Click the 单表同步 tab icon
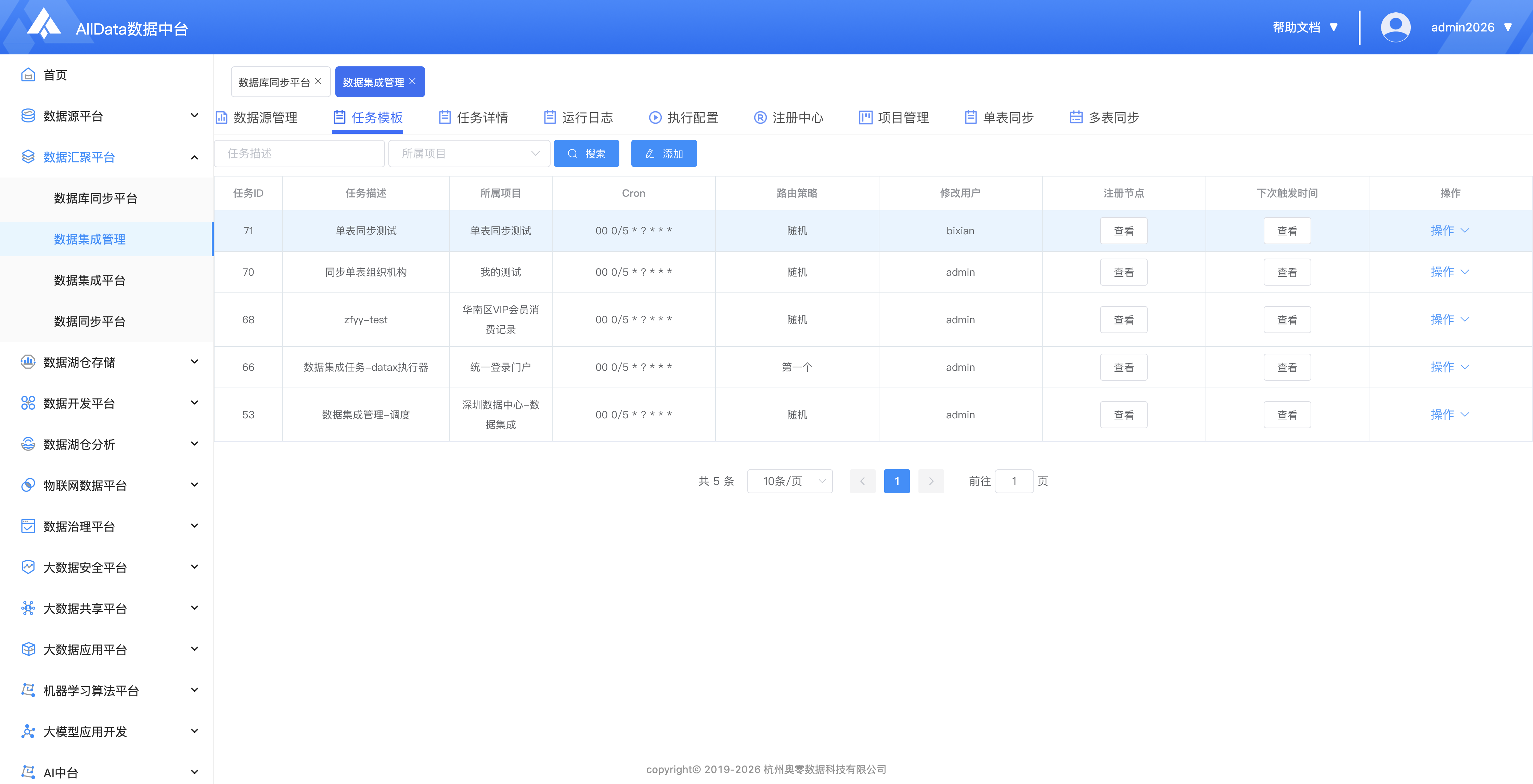The width and height of the screenshot is (1533, 784). point(971,118)
